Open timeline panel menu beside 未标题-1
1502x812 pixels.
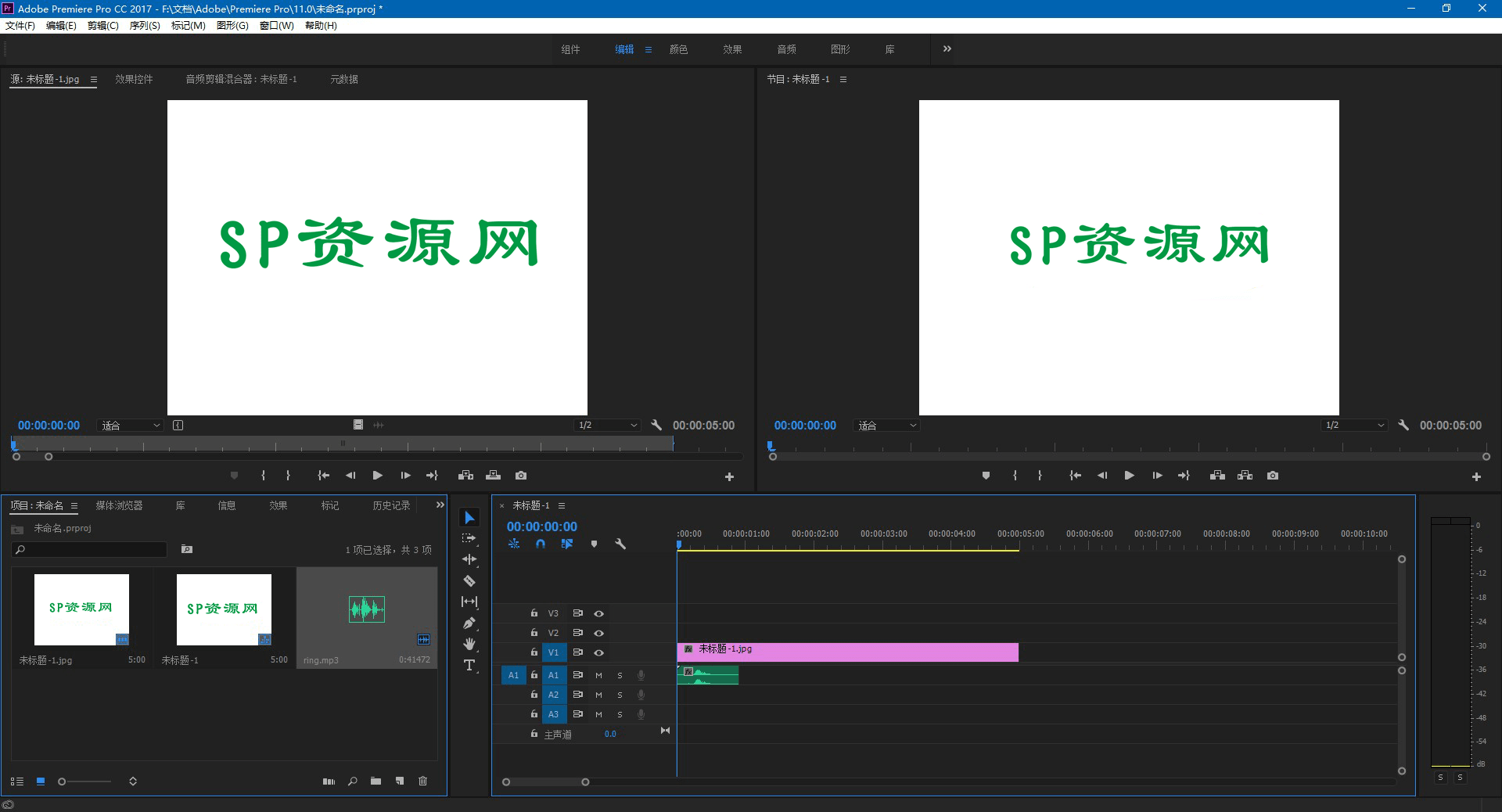[x=562, y=505]
